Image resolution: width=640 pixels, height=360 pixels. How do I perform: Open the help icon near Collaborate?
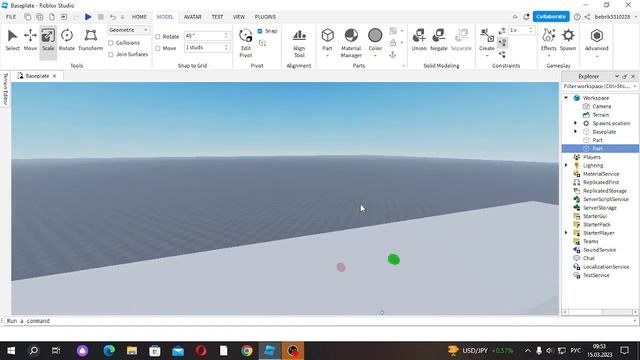(577, 17)
